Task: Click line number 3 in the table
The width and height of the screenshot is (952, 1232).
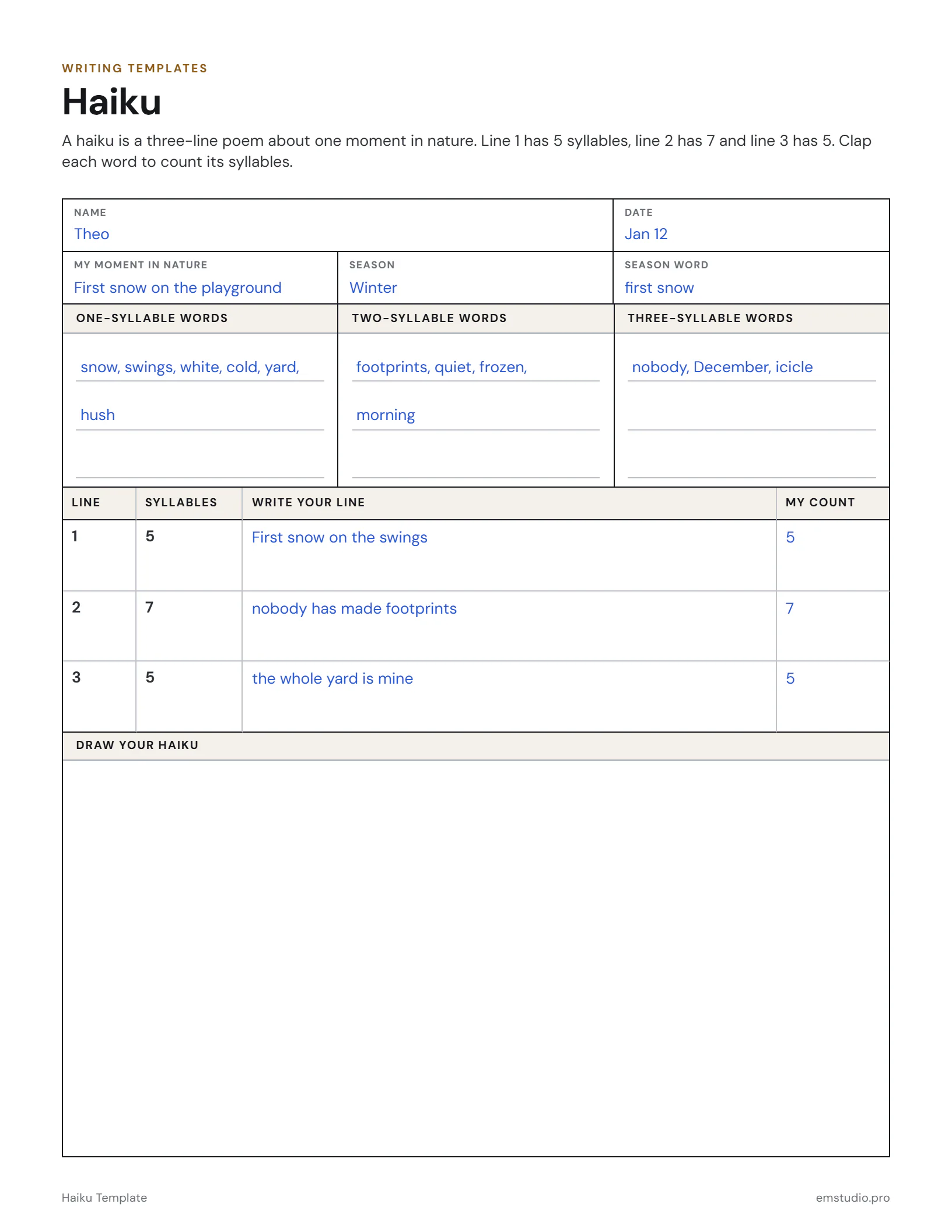Action: tap(76, 677)
